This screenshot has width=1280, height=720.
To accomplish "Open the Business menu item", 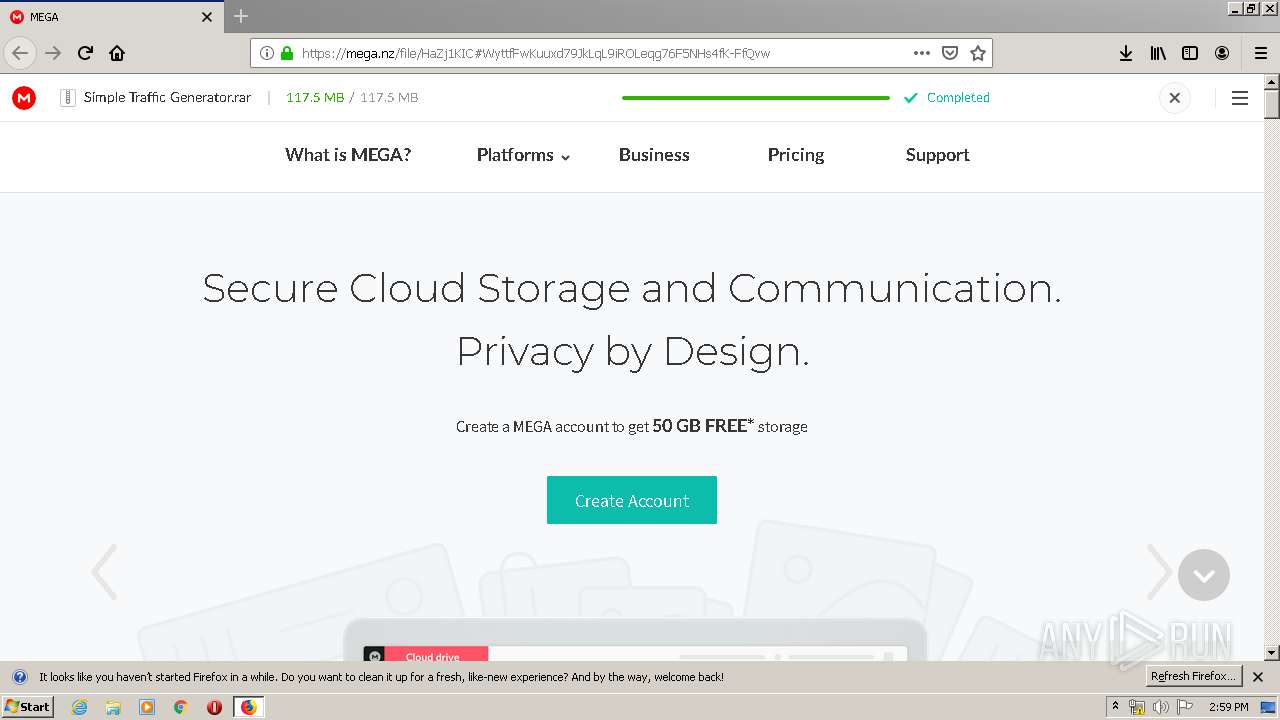I will (x=654, y=155).
